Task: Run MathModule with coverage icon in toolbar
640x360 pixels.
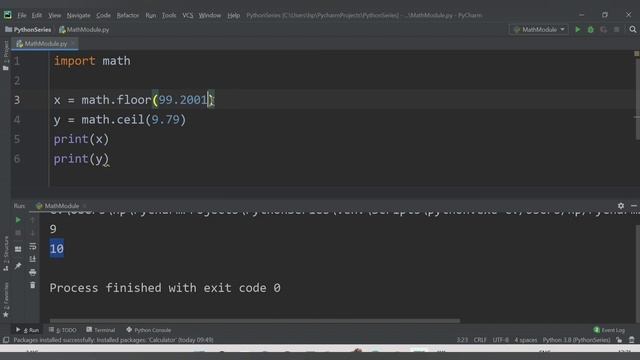Action: tap(604, 29)
